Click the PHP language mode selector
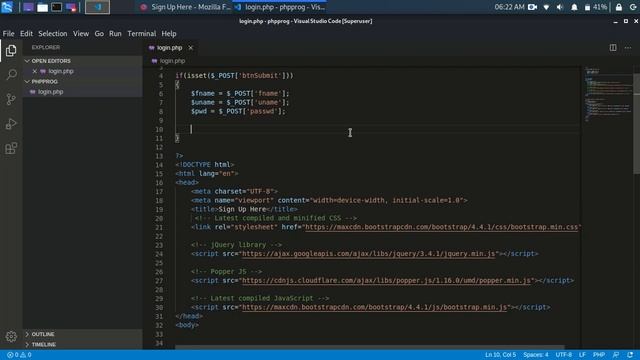The height and width of the screenshot is (360, 640). [599, 355]
